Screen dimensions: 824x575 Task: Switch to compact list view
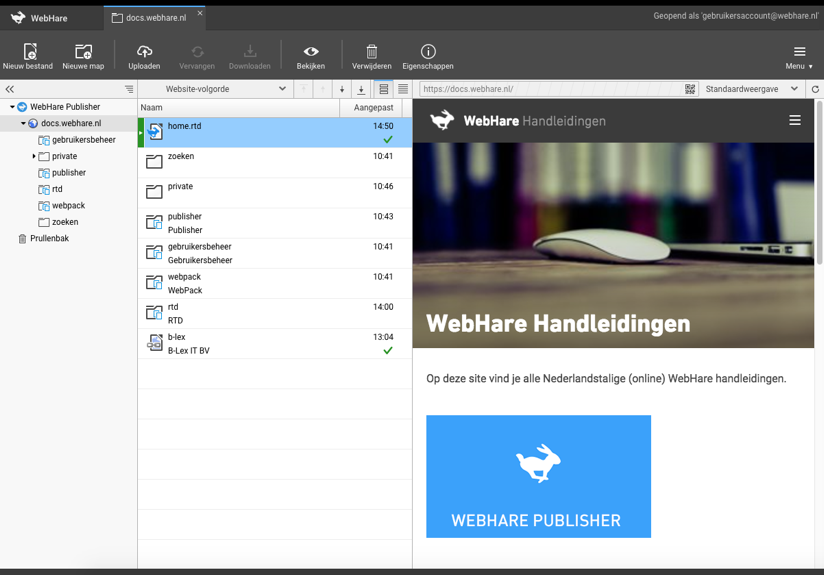[403, 89]
